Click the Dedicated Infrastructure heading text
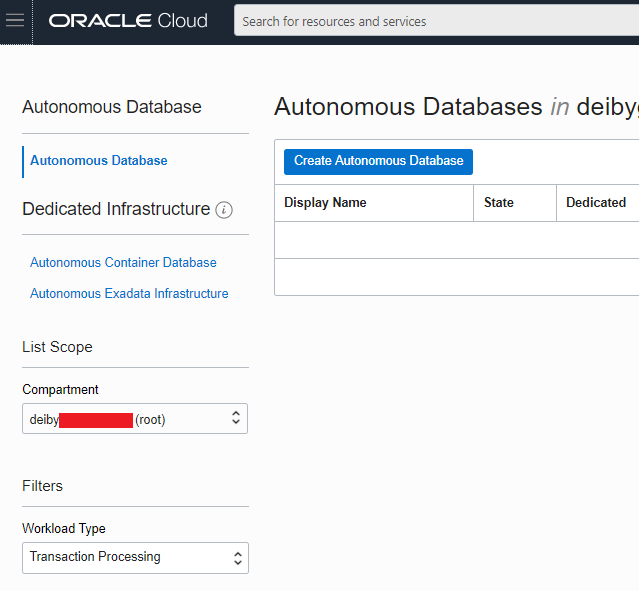 point(116,209)
